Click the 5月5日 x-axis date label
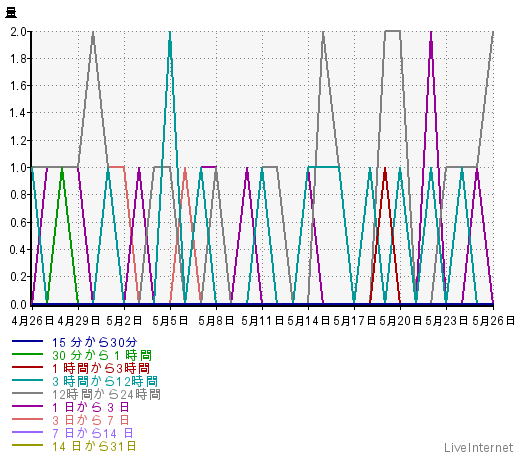The image size is (520, 457). pyautogui.click(x=170, y=321)
